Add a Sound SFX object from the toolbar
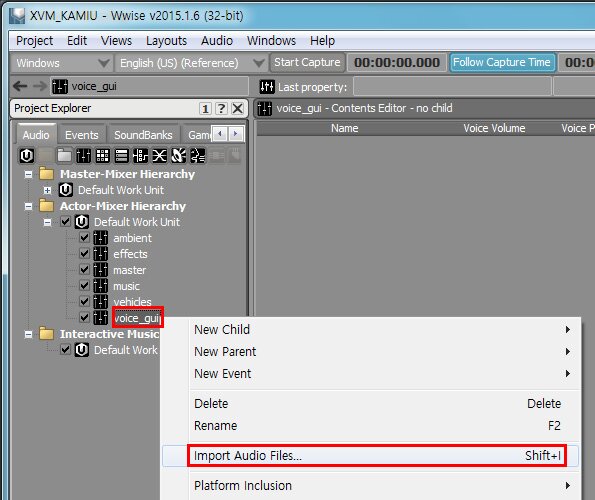Screen dimensions: 595x500 coord(178,156)
